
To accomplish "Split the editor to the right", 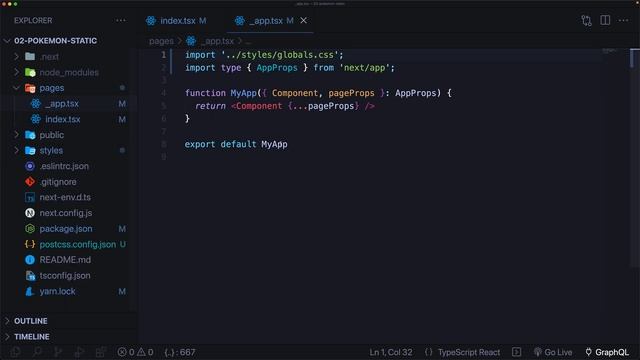I will click(605, 20).
